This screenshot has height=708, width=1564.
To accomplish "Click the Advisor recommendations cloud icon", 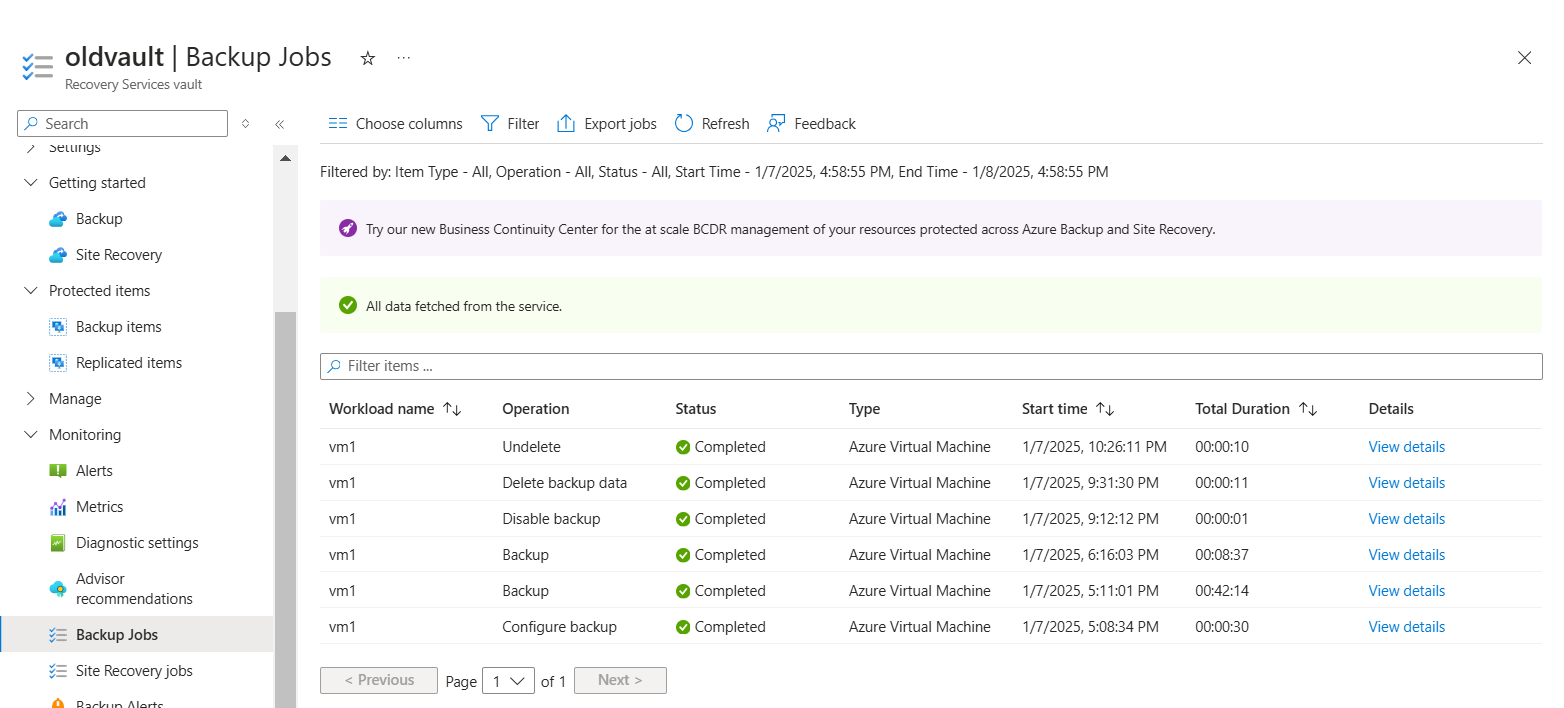I will [58, 589].
